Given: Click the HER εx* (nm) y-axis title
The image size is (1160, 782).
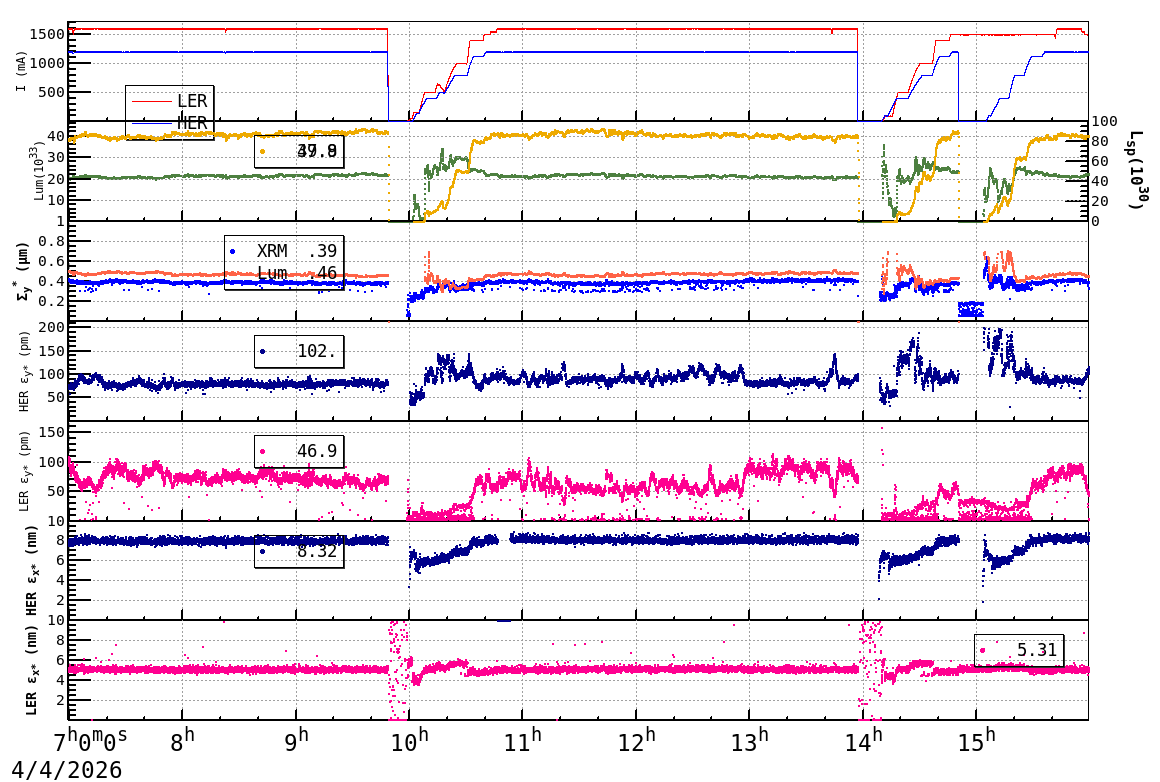Looking at the screenshot, I should click(x=31, y=570).
